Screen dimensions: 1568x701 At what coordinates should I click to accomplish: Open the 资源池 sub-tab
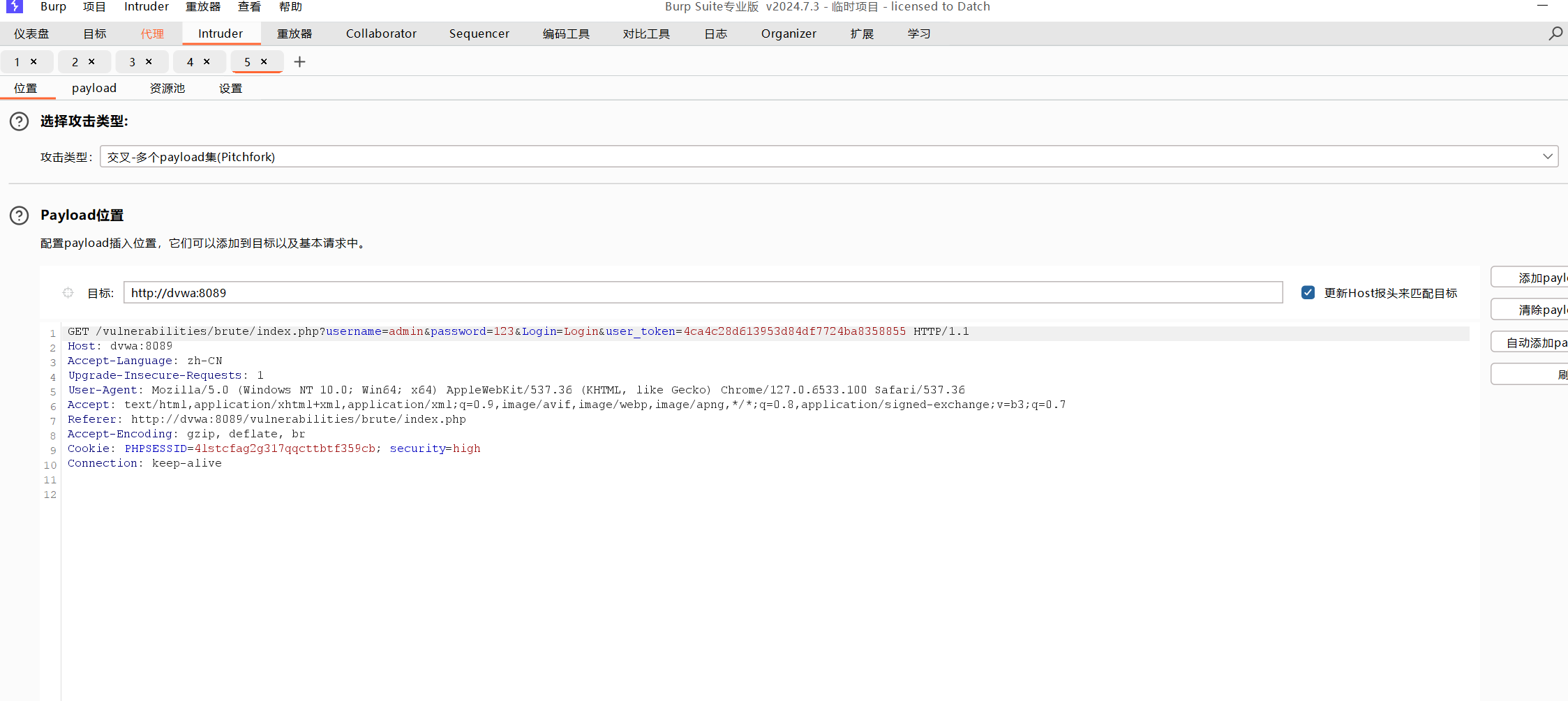(167, 89)
